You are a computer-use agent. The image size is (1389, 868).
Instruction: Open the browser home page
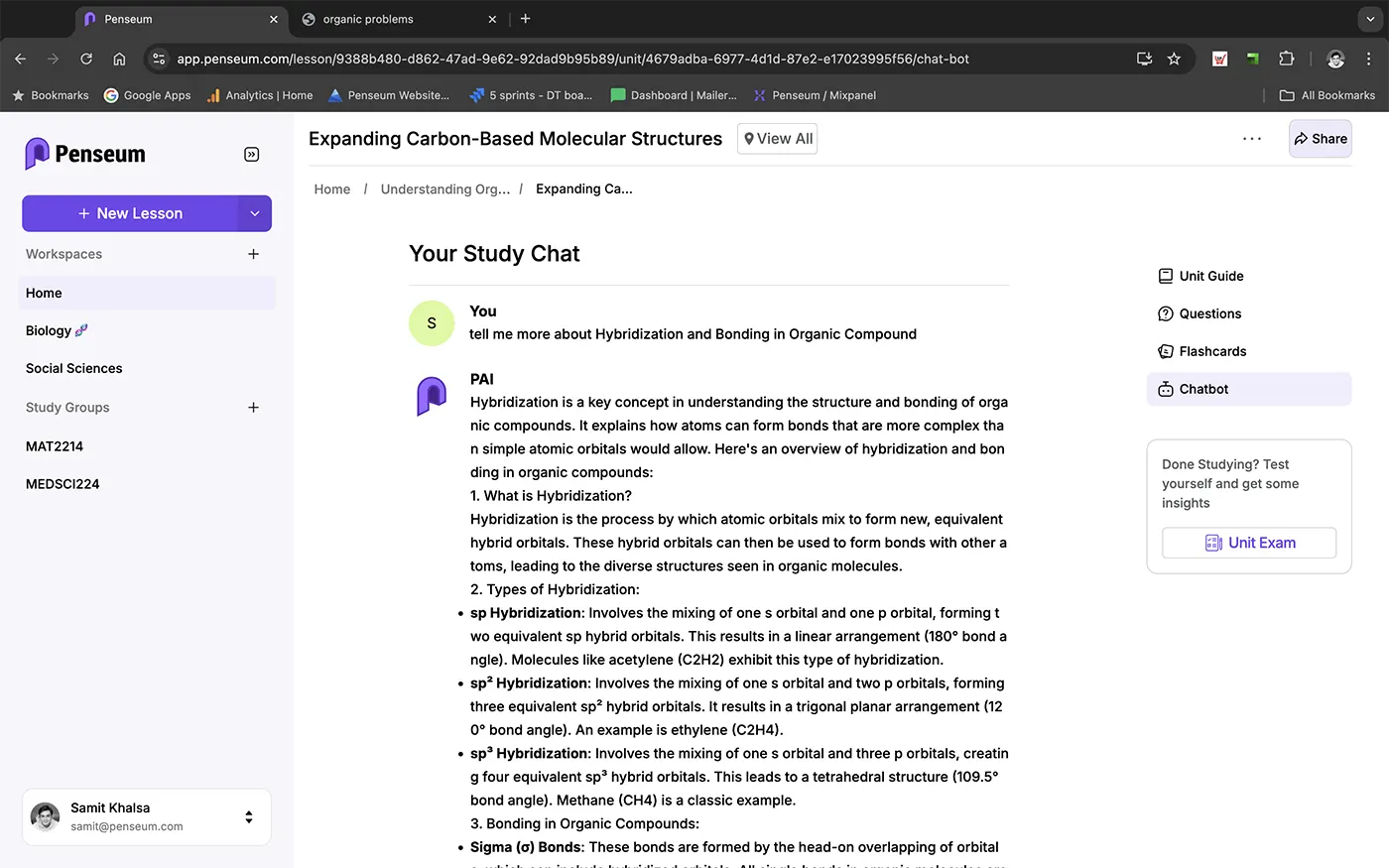(119, 59)
